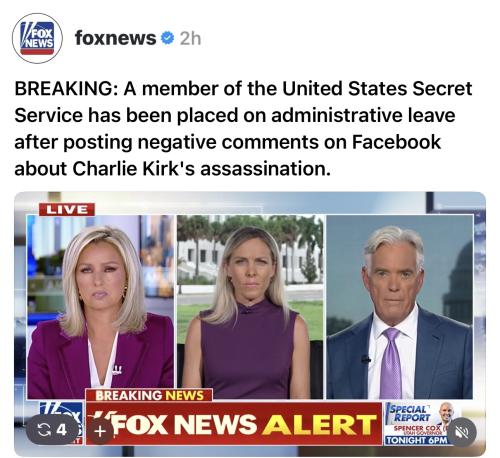Open the Special Report promo graphic
Image resolution: width=500 pixels, height=458 pixels.
[x=422, y=423]
